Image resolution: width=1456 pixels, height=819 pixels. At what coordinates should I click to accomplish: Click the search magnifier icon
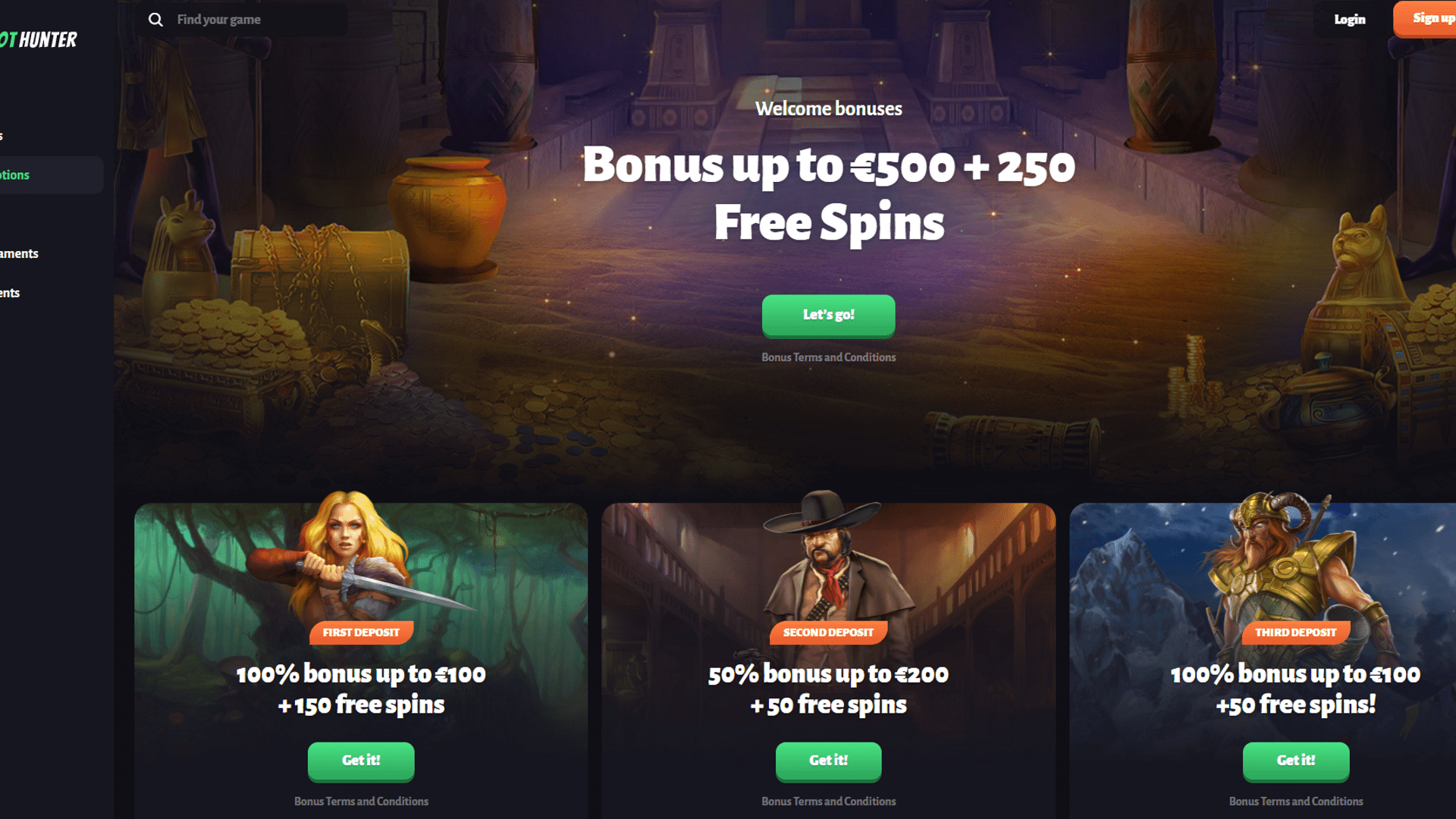(x=155, y=20)
